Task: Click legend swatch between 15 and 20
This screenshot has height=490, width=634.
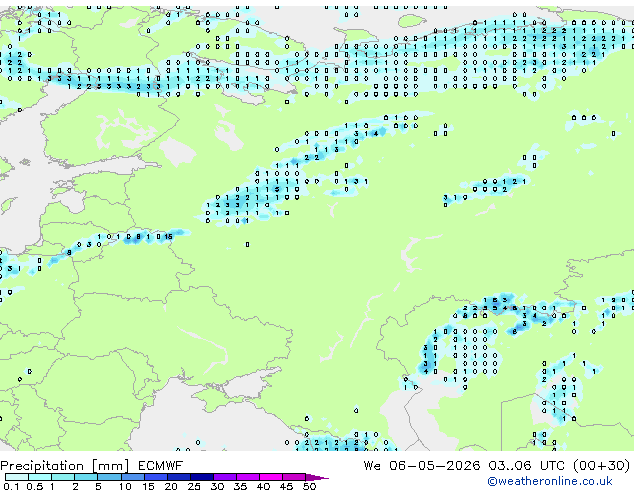Action: 156,477
